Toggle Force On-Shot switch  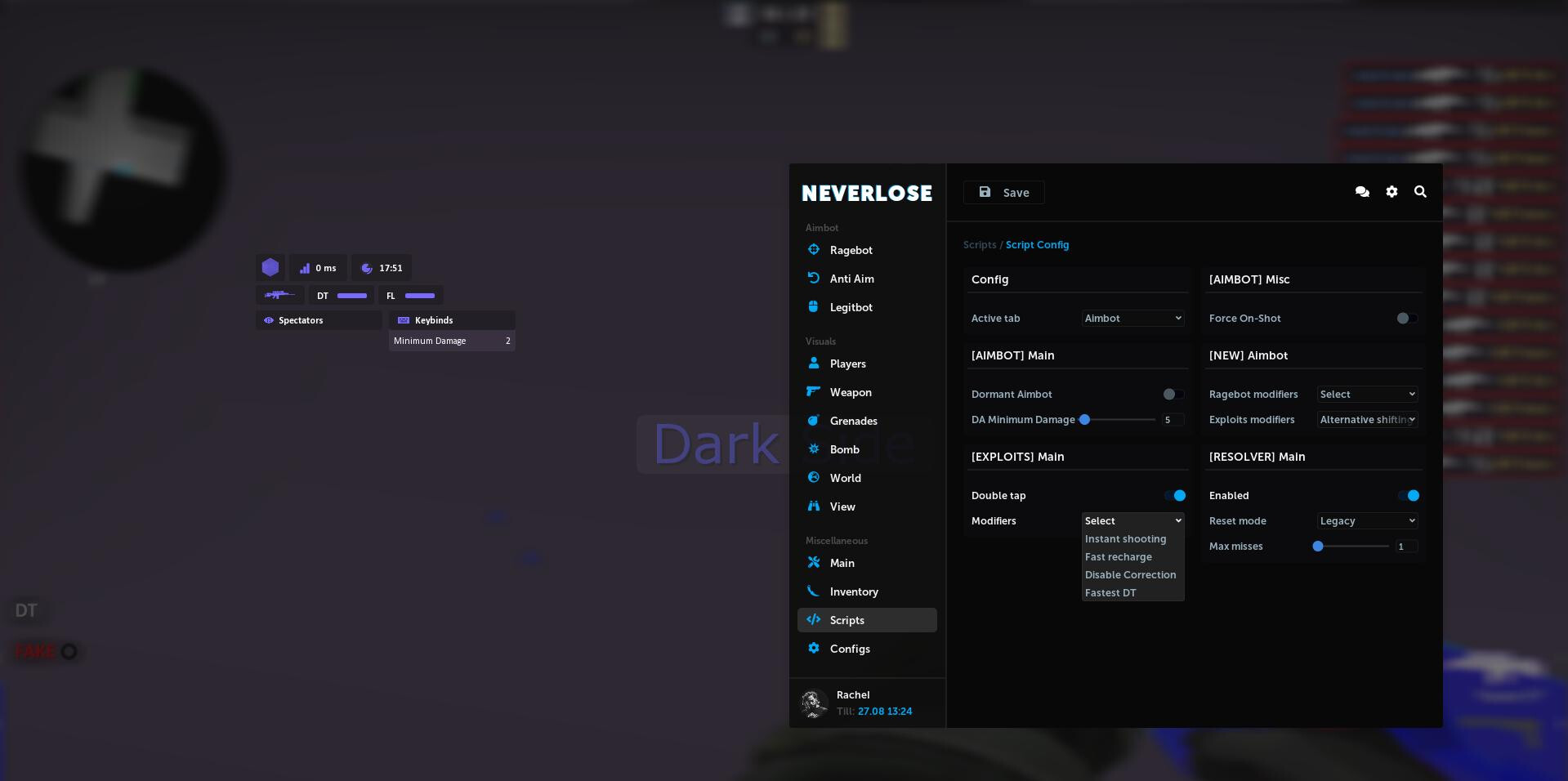pos(1406,318)
